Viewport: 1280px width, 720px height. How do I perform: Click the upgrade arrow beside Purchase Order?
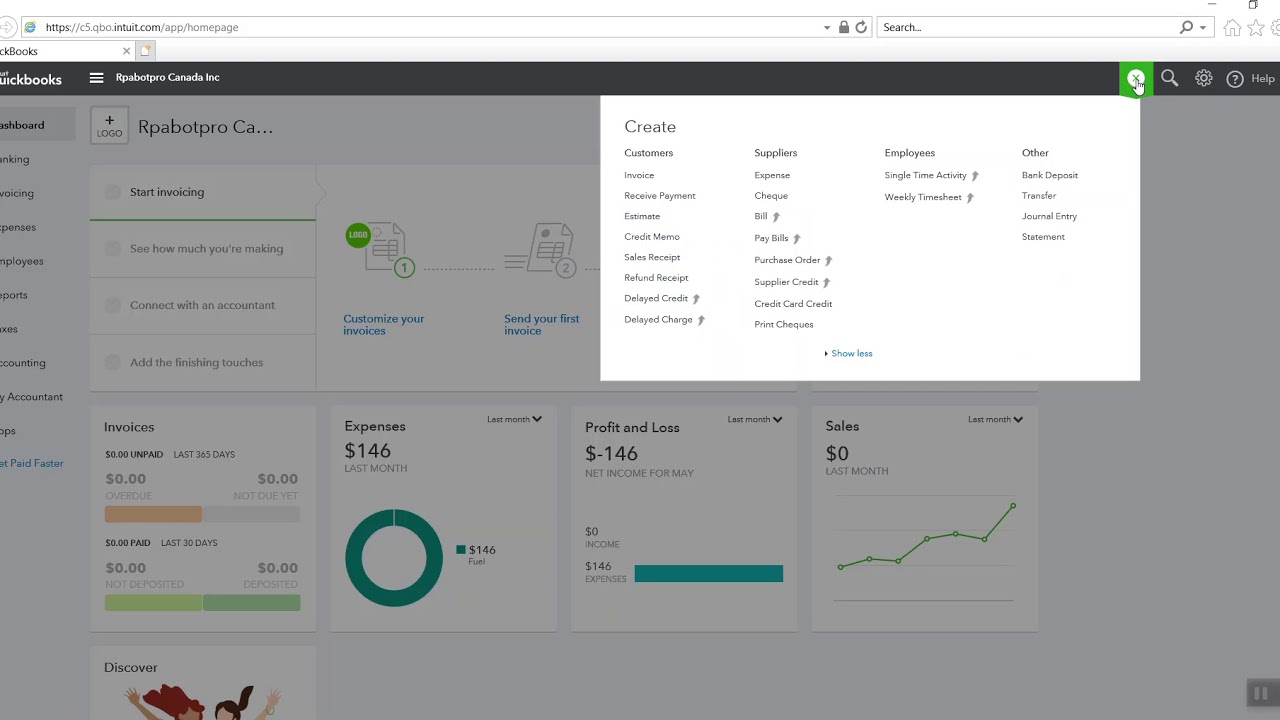828,261
